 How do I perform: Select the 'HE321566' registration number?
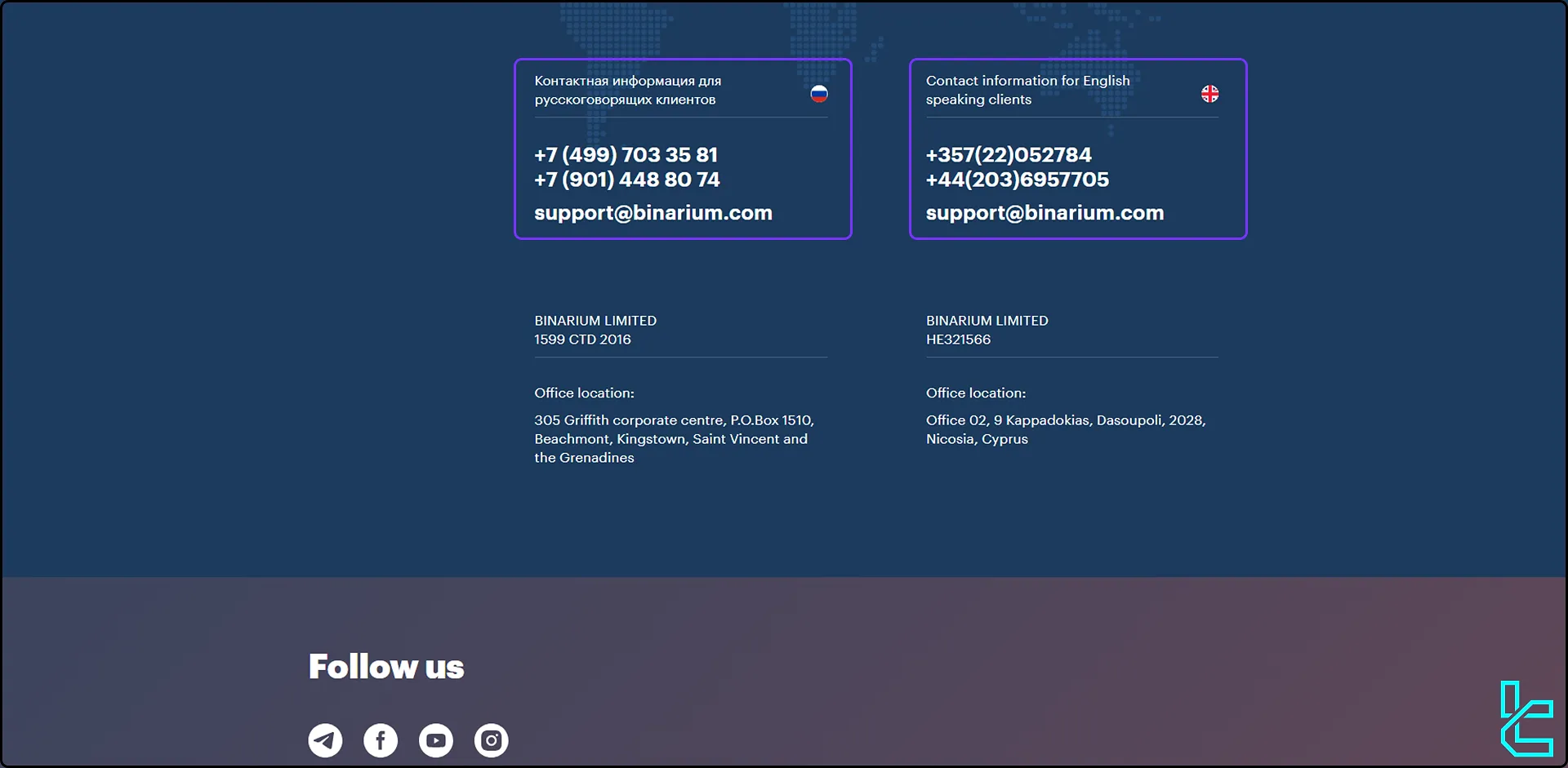[x=959, y=340]
